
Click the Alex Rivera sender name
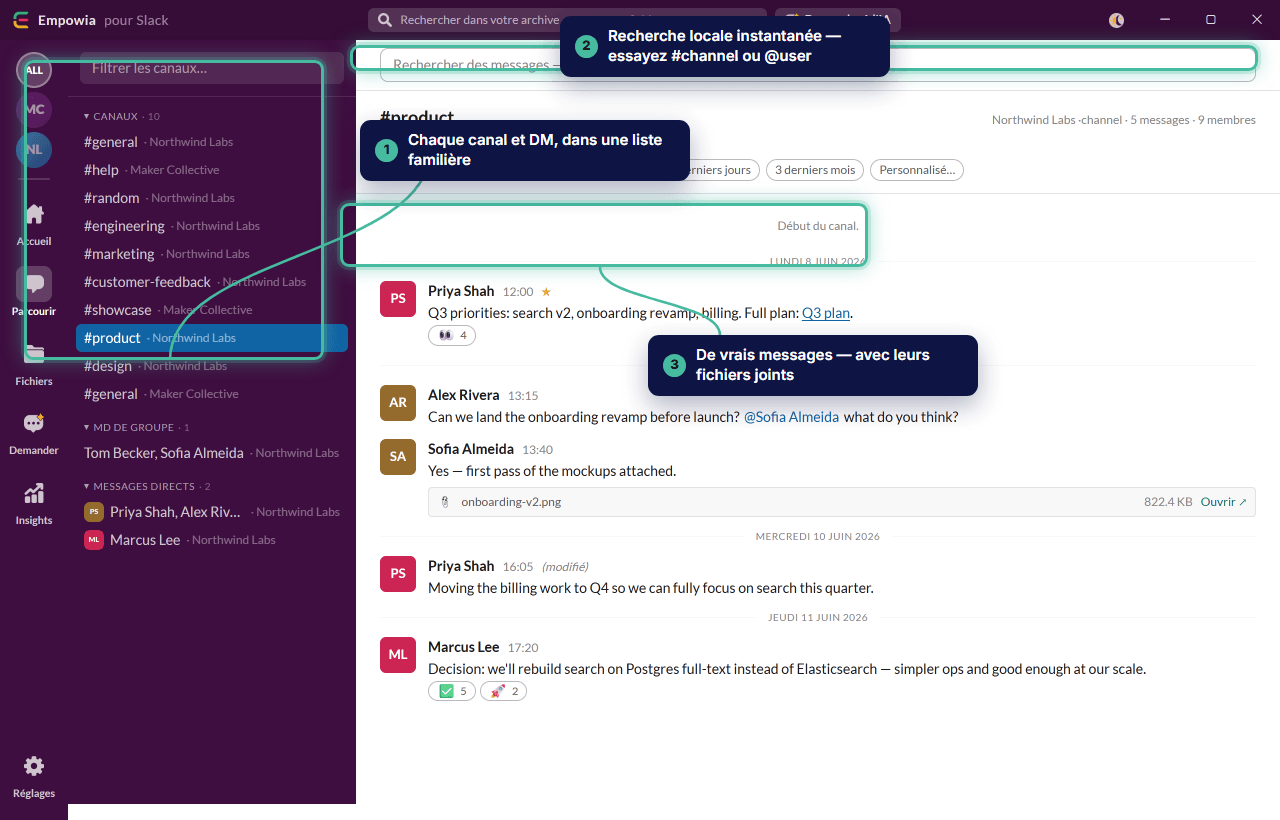coord(464,396)
